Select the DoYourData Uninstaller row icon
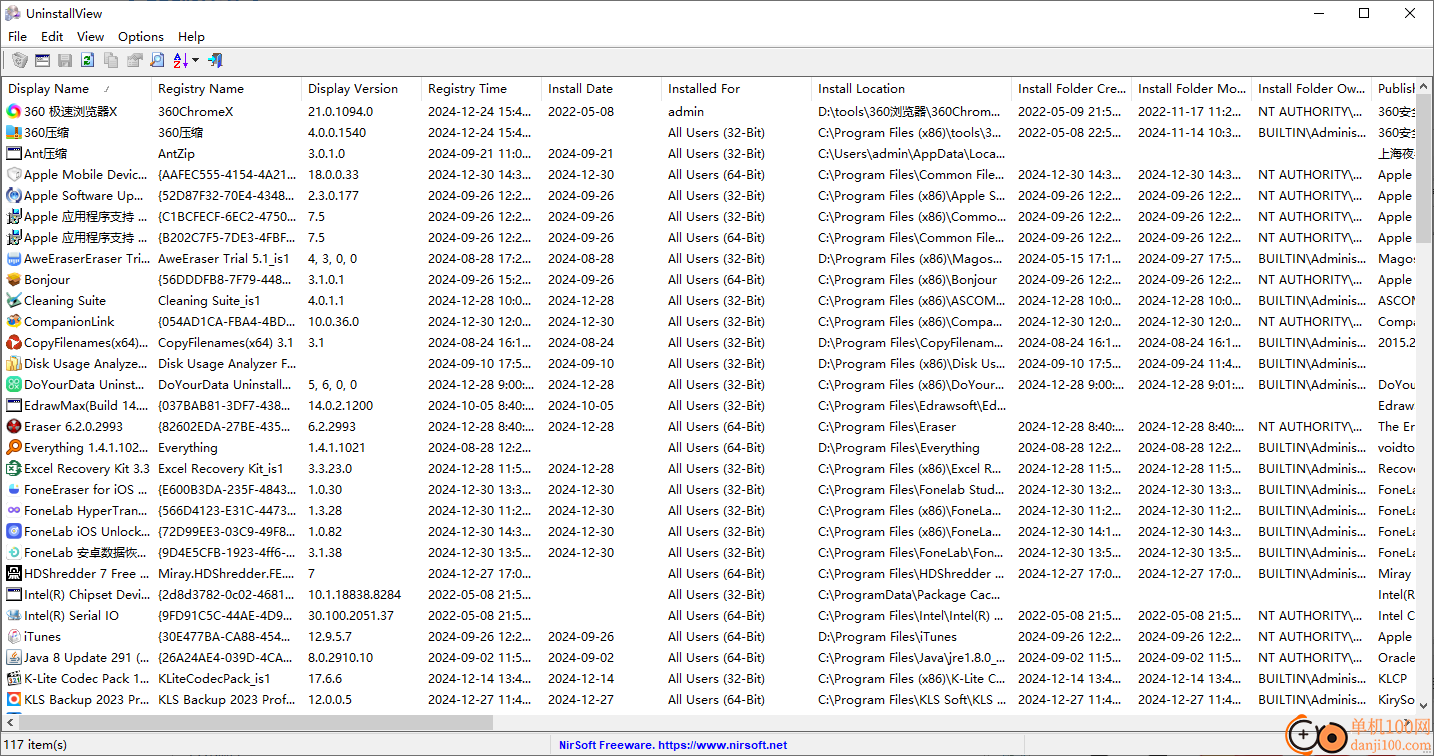1434x756 pixels. point(14,385)
